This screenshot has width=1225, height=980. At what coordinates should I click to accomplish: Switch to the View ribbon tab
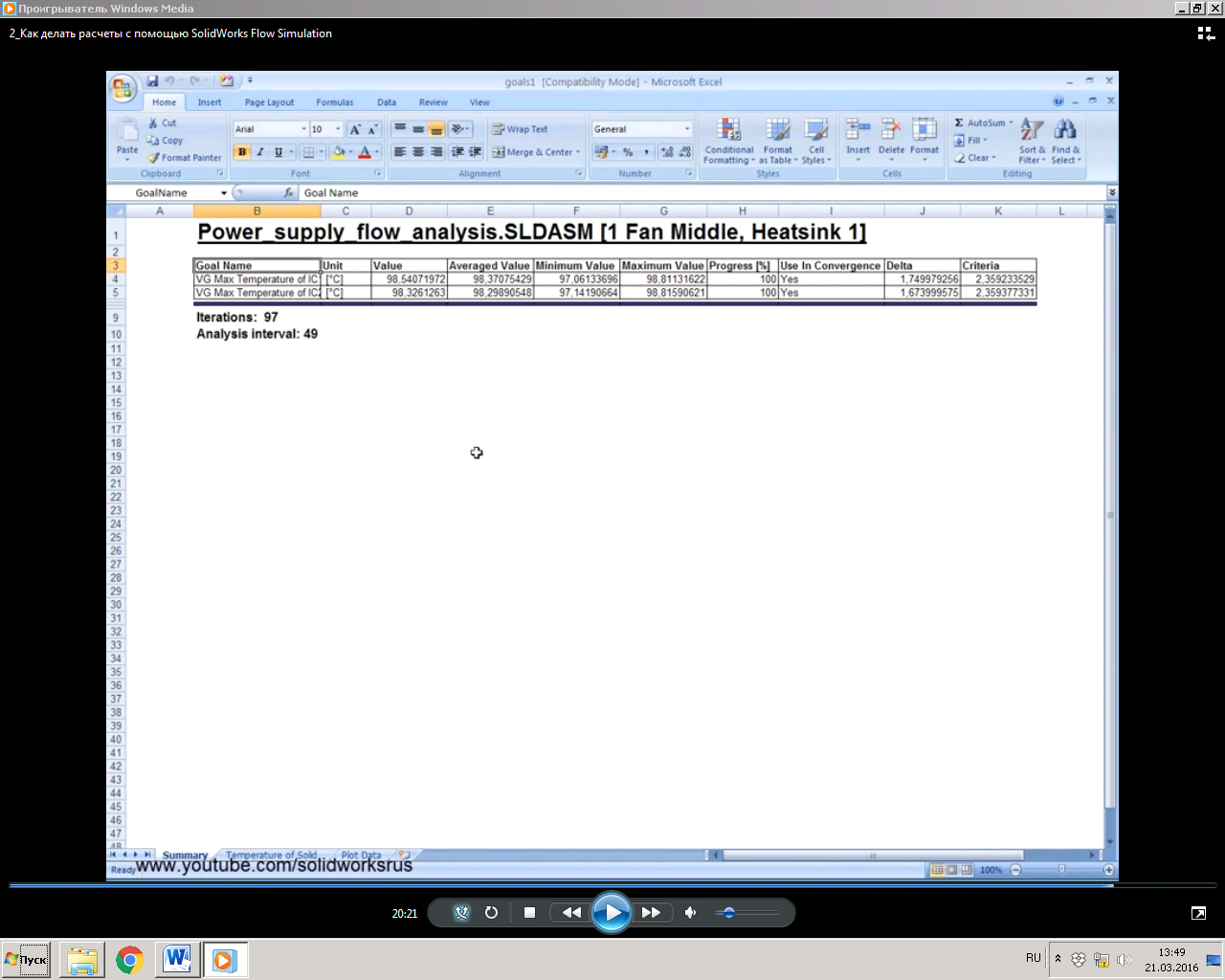479,102
